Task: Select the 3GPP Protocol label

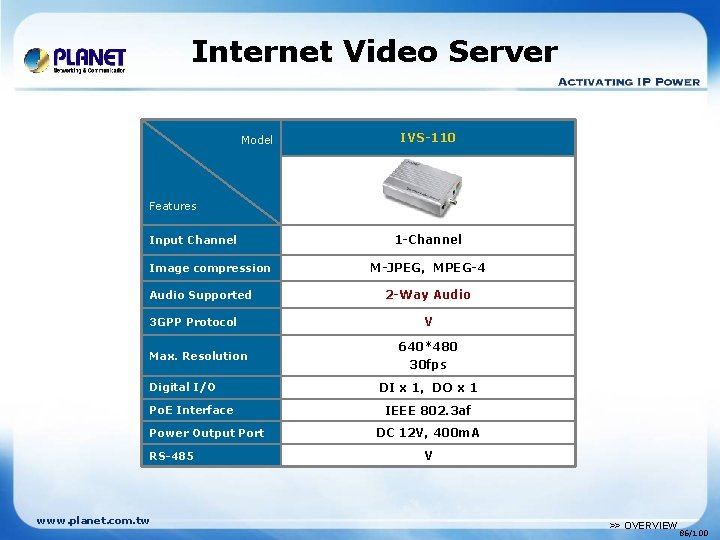Action: [193, 321]
